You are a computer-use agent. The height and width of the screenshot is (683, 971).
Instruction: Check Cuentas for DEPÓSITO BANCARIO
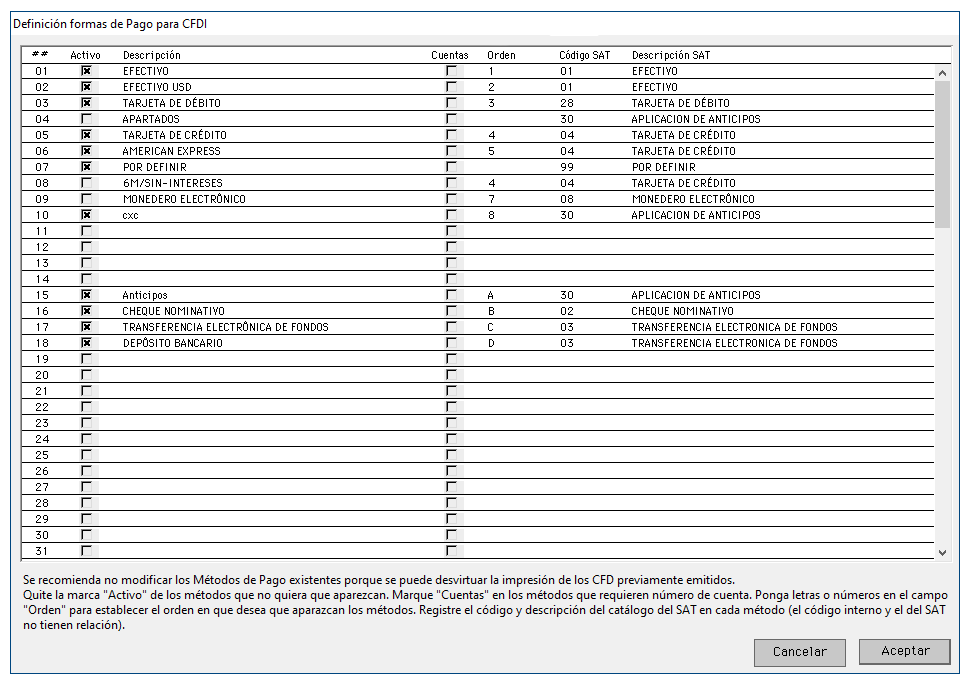point(451,343)
